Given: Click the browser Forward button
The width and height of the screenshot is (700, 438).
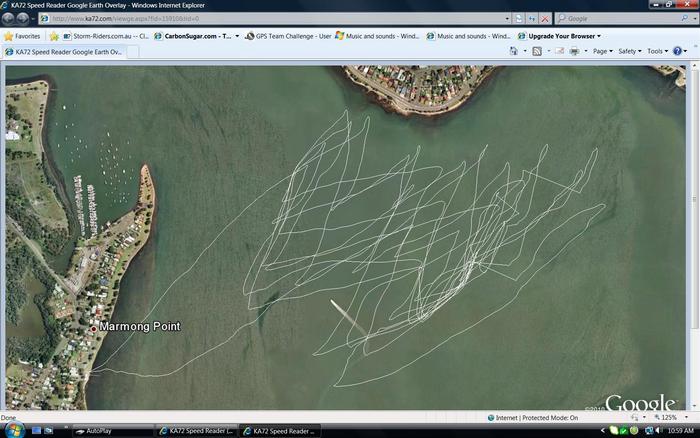Looking at the screenshot, I should click(23, 18).
